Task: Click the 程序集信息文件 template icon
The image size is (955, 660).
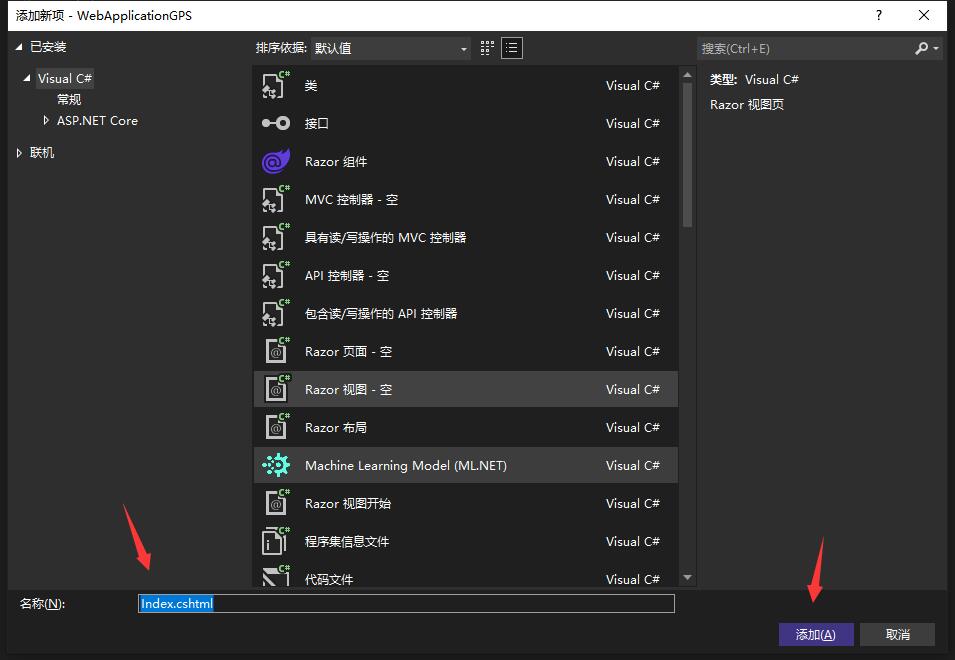Action: [x=275, y=541]
